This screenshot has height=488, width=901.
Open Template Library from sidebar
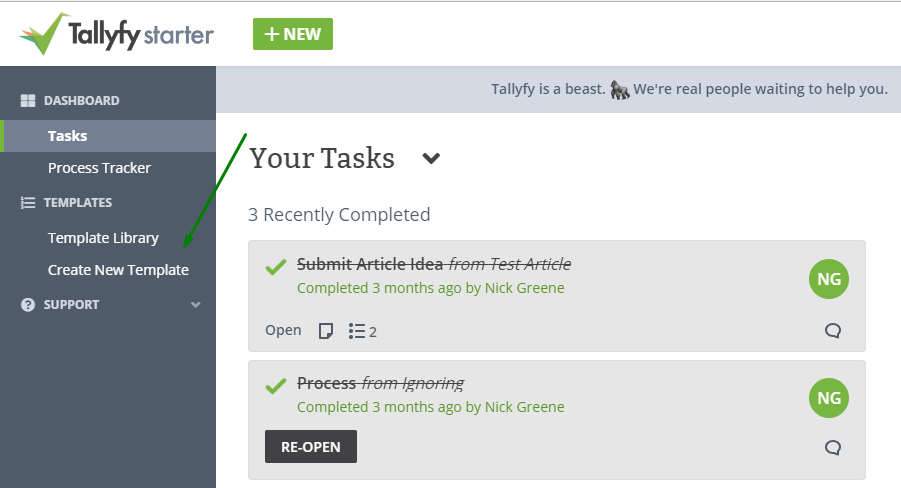pos(103,238)
